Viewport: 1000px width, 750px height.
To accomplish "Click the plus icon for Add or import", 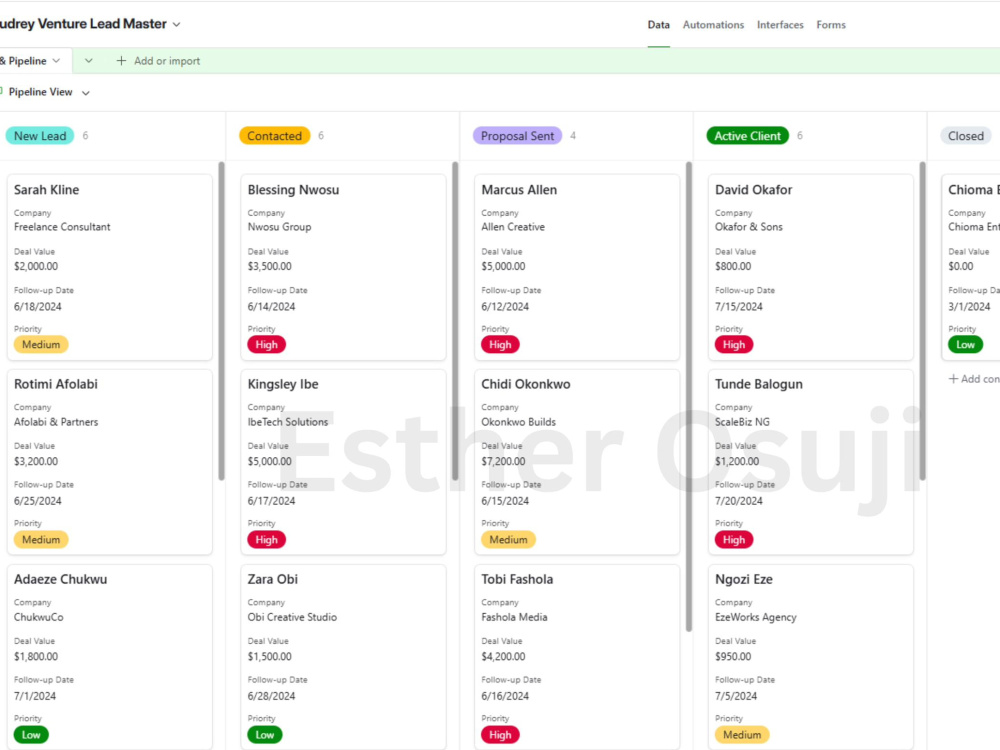I will click(x=121, y=61).
